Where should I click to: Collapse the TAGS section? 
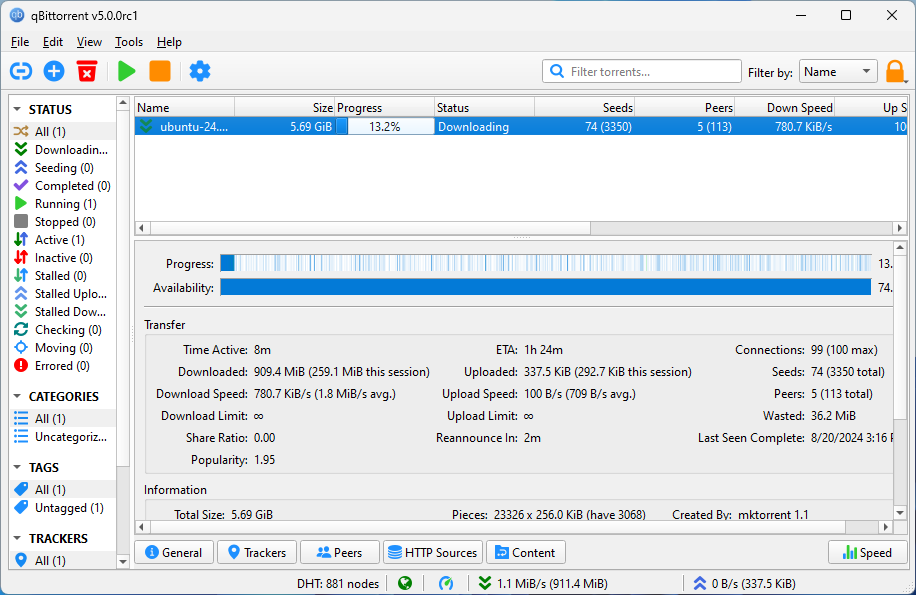click(x=17, y=467)
